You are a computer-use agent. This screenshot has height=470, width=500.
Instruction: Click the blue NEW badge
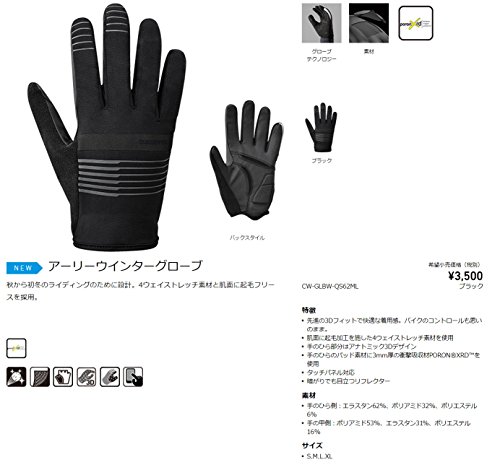point(24,268)
